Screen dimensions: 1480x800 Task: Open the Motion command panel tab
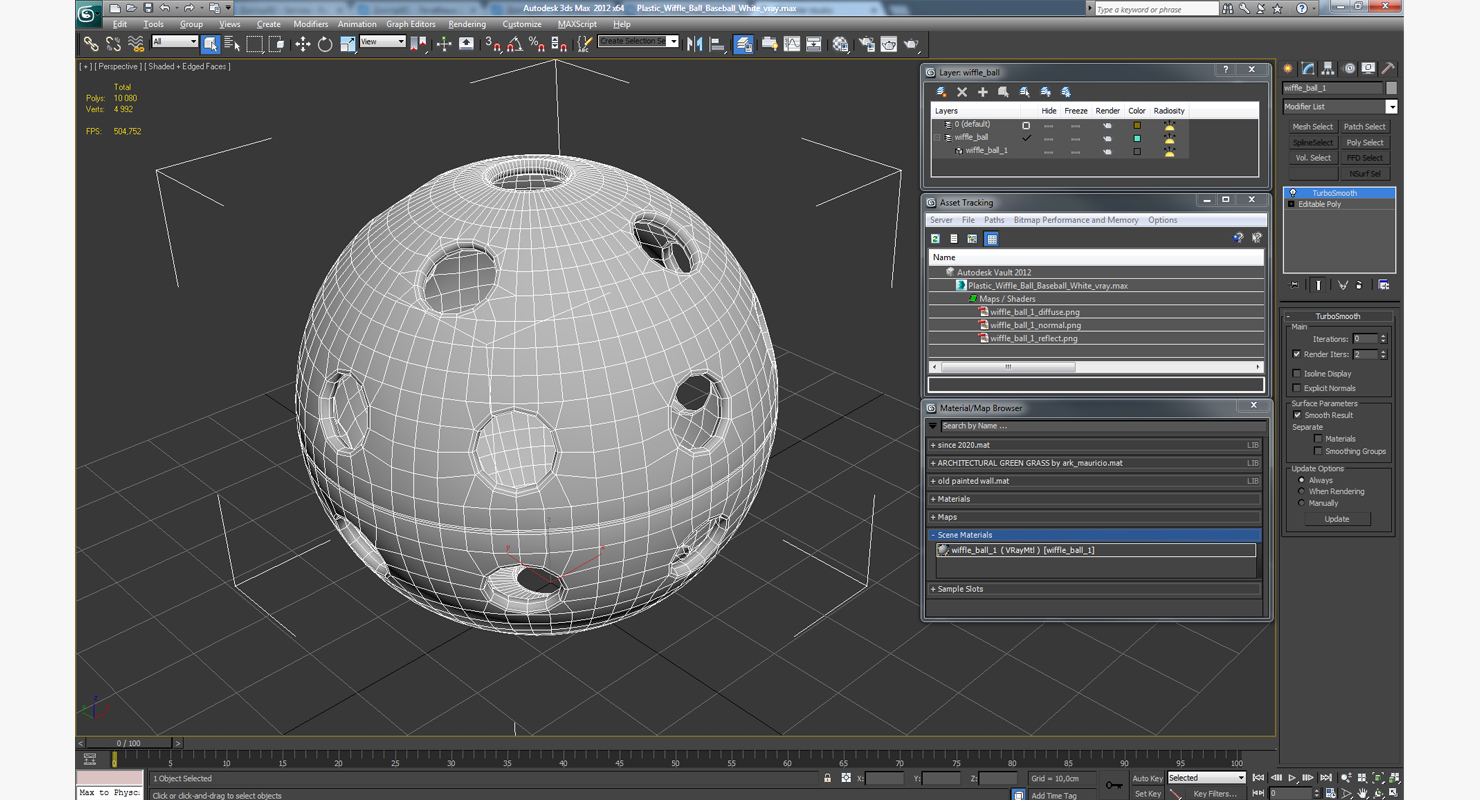tap(1349, 68)
